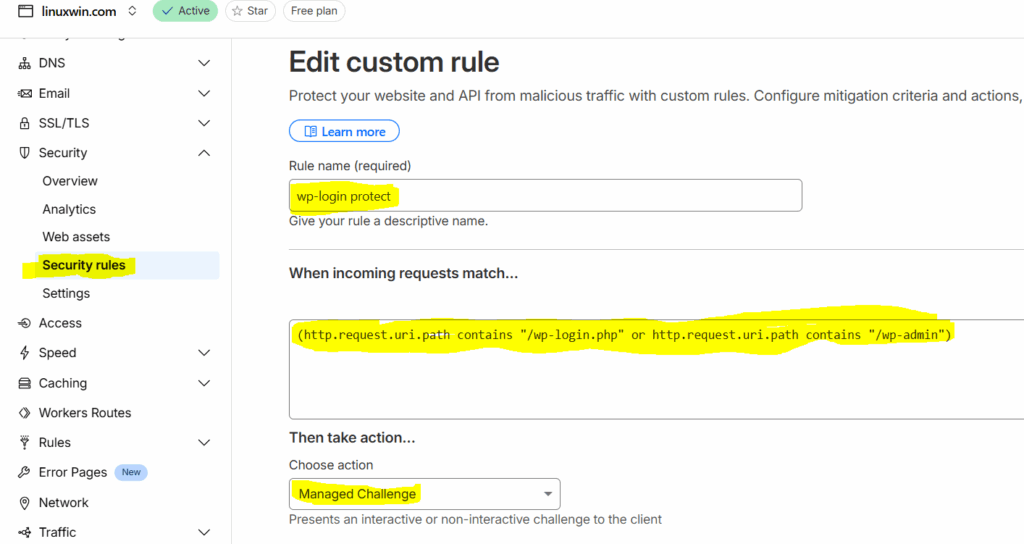Click the book icon in Learn more
This screenshot has height=544, width=1024.
pos(311,132)
